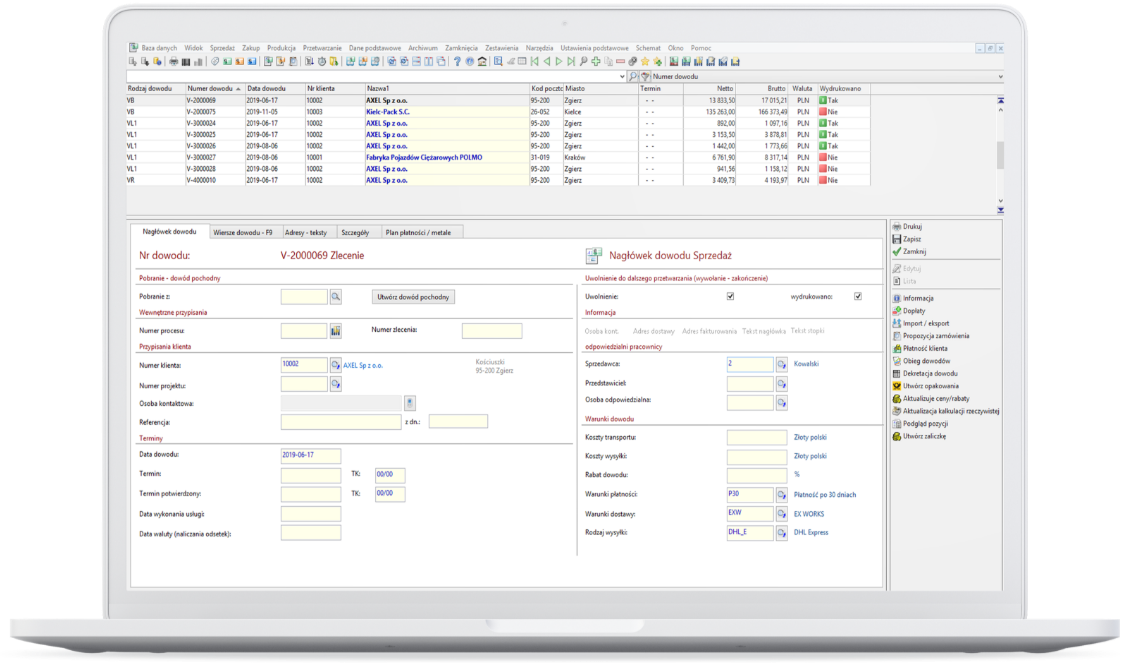Open the Produkcja menu
1129x663 pixels.
tap(282, 48)
